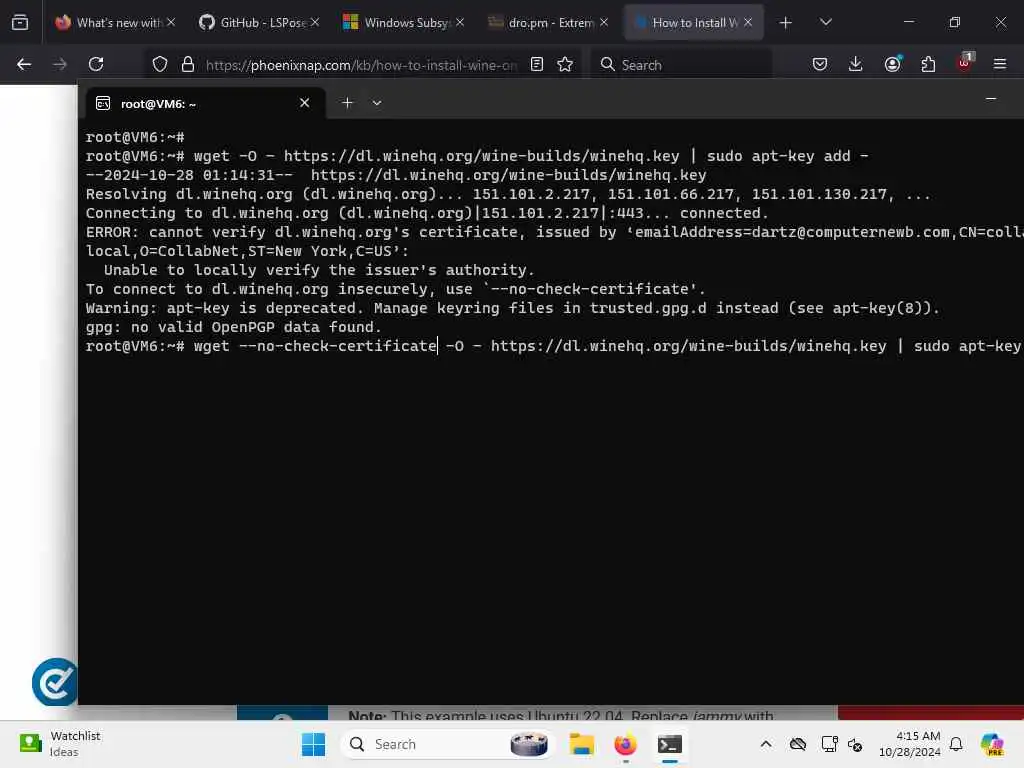The image size is (1024, 768).
Task: Open the monitor-shaped system tray icon
Action: pos(829,744)
